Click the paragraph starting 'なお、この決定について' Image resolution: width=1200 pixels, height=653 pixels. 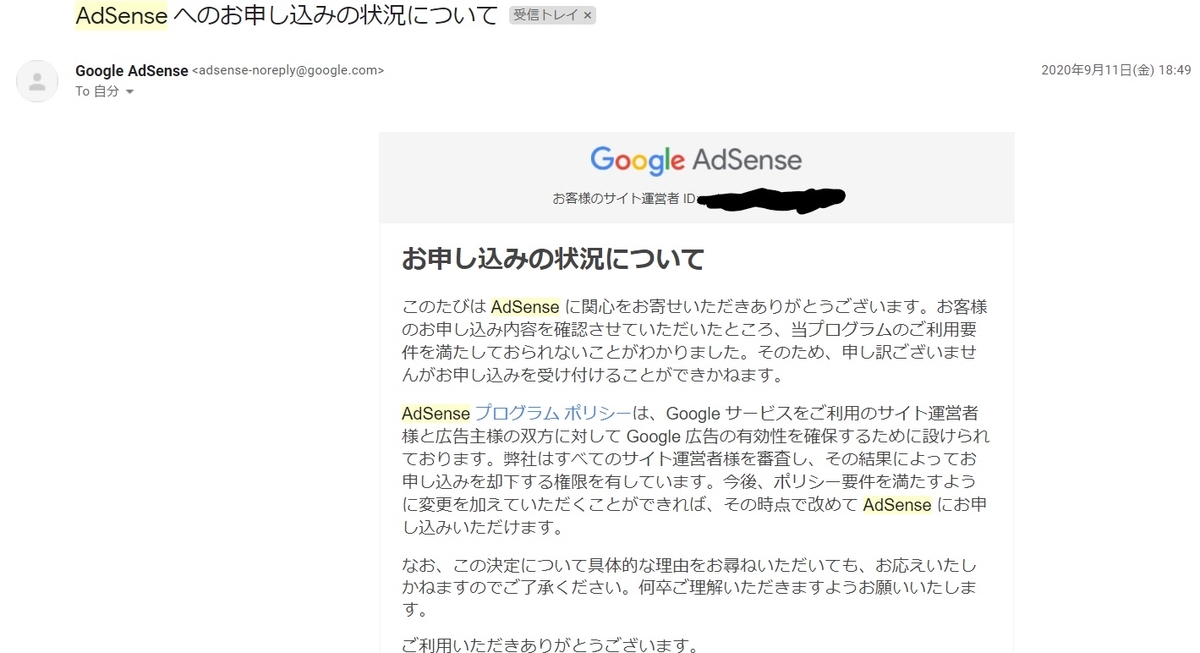point(690,587)
